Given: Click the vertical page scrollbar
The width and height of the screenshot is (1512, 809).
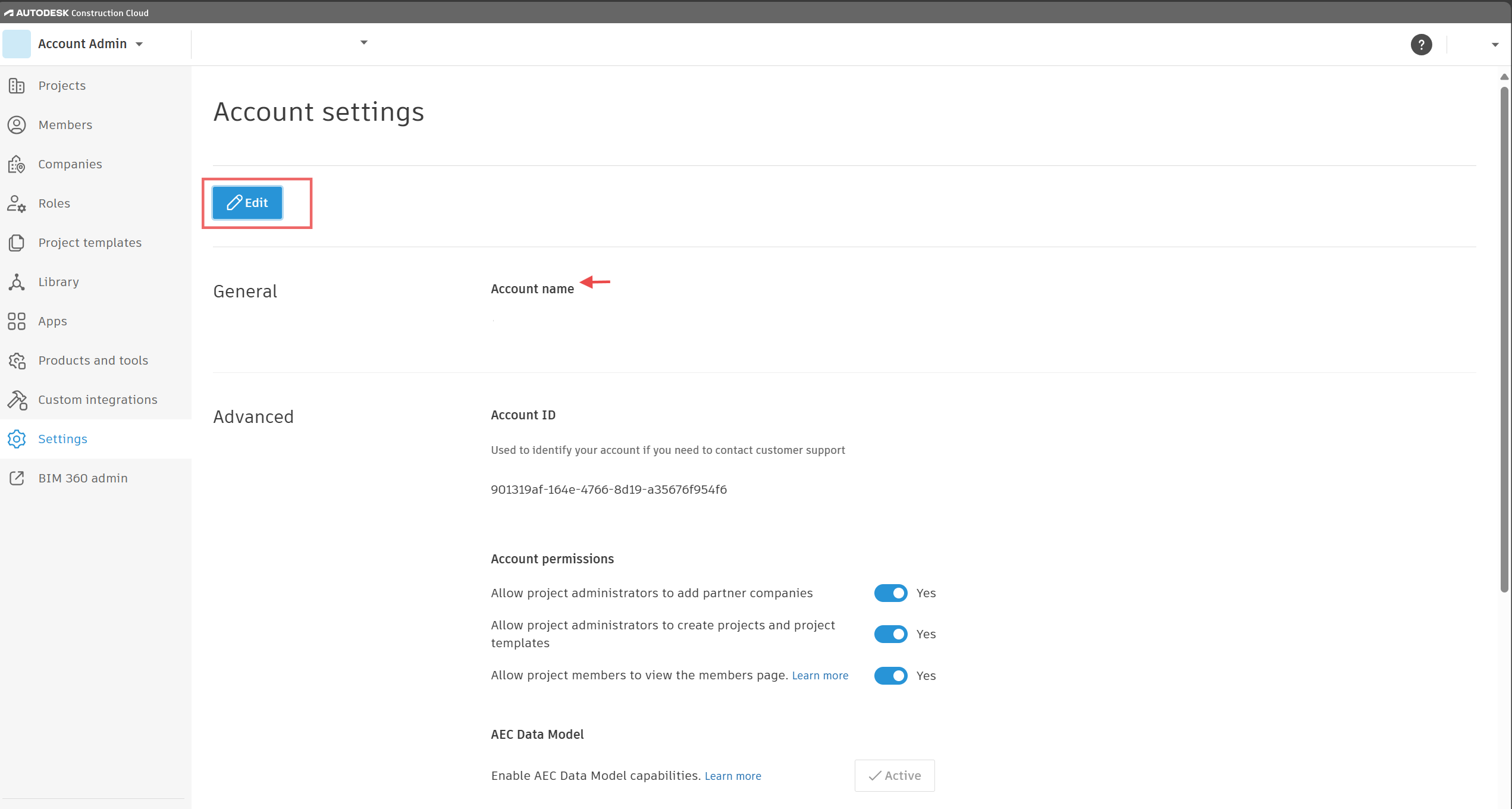Looking at the screenshot, I should tap(1504, 339).
